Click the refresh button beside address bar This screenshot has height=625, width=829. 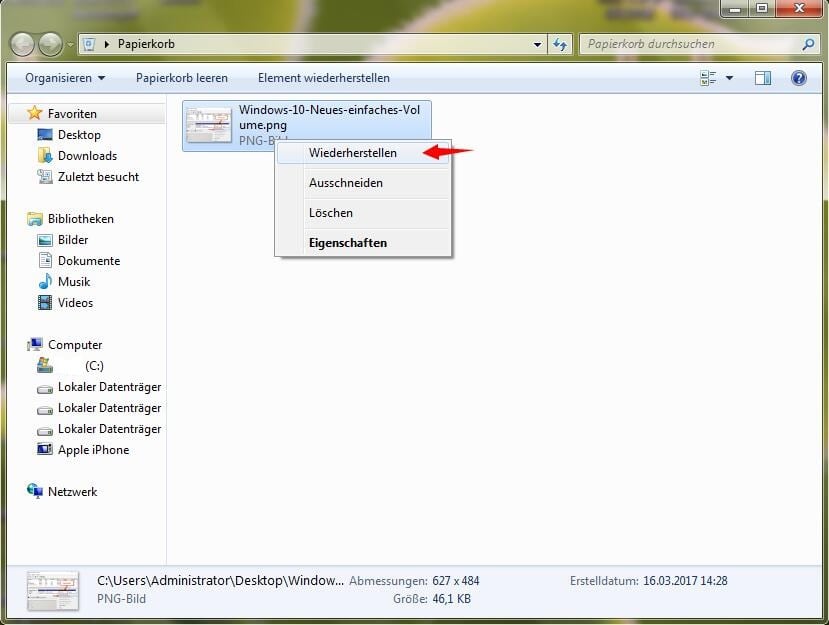tap(560, 44)
